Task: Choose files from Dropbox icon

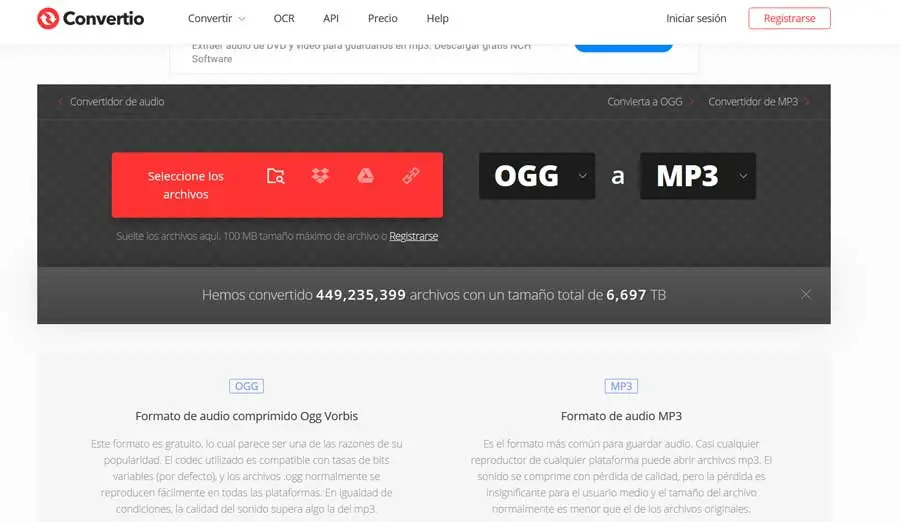Action: [320, 175]
